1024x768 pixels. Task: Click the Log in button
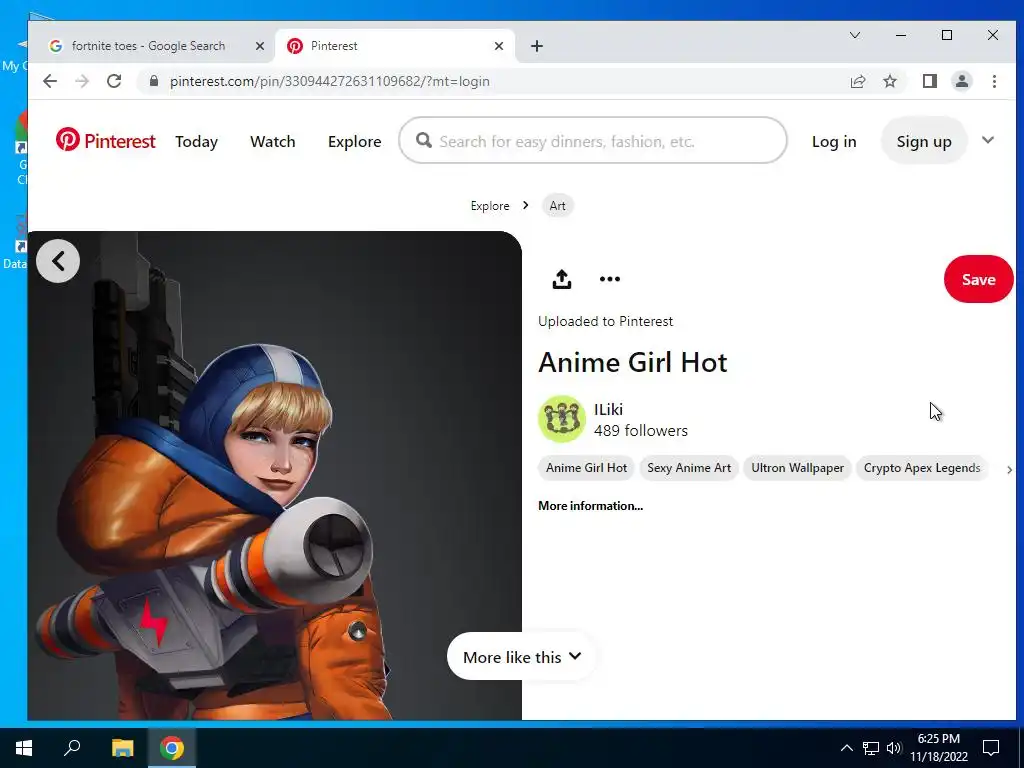[834, 142]
